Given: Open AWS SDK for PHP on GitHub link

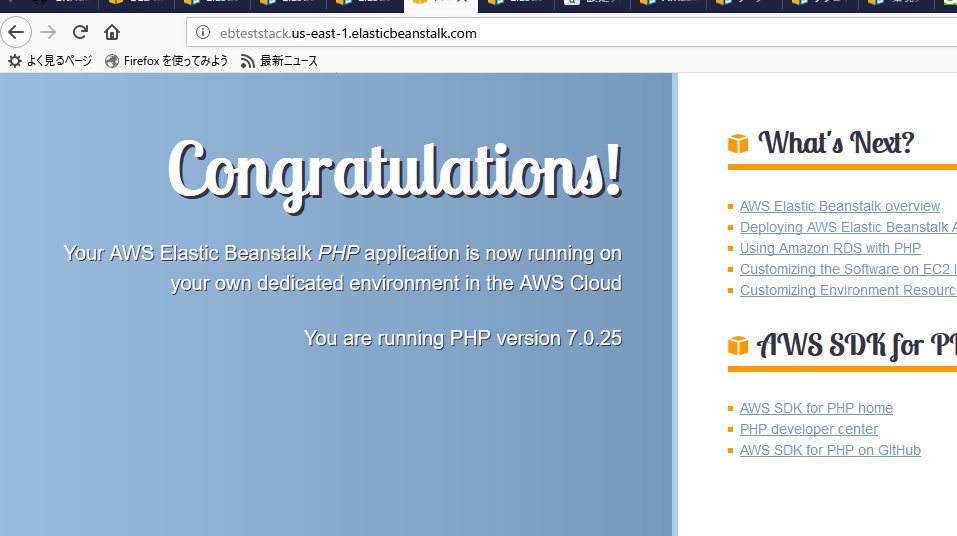Looking at the screenshot, I should pyautogui.click(x=830, y=450).
